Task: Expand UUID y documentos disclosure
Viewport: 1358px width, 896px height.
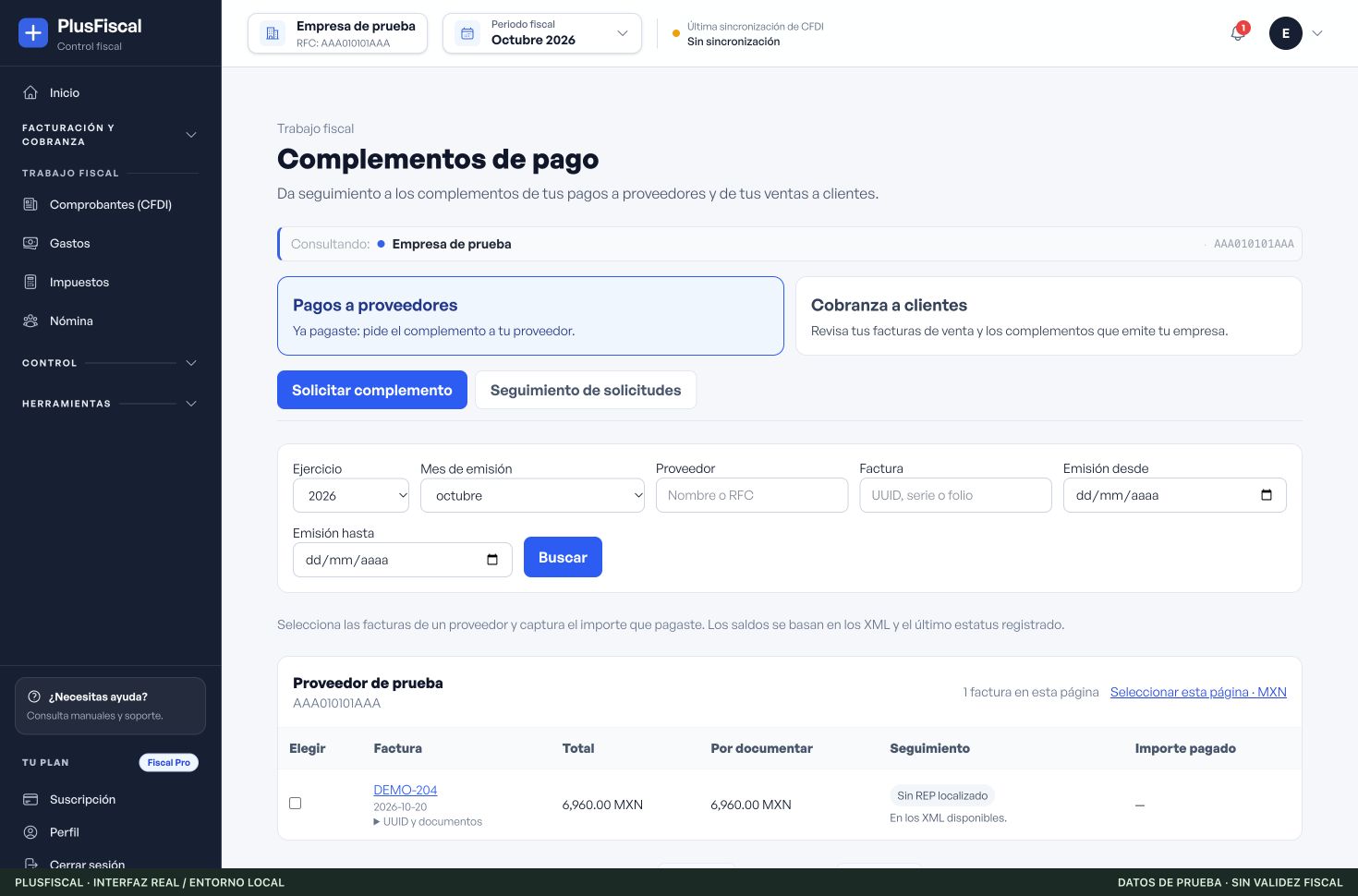Action: point(428,822)
